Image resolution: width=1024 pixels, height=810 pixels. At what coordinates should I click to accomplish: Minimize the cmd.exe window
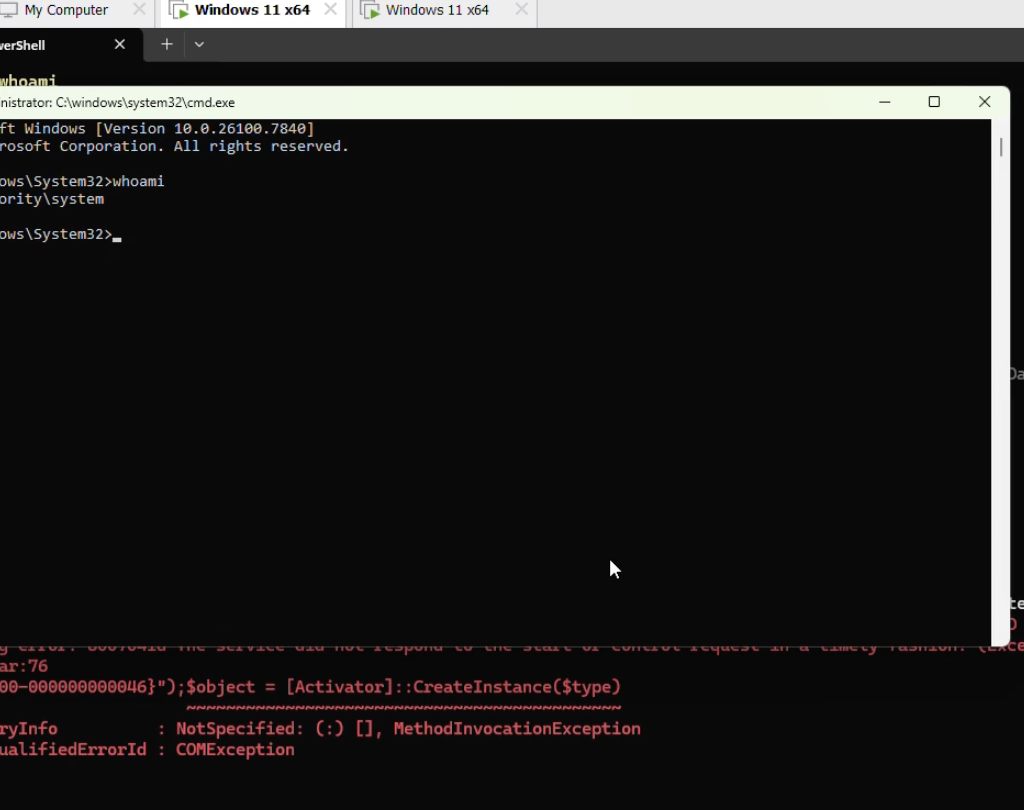884,102
